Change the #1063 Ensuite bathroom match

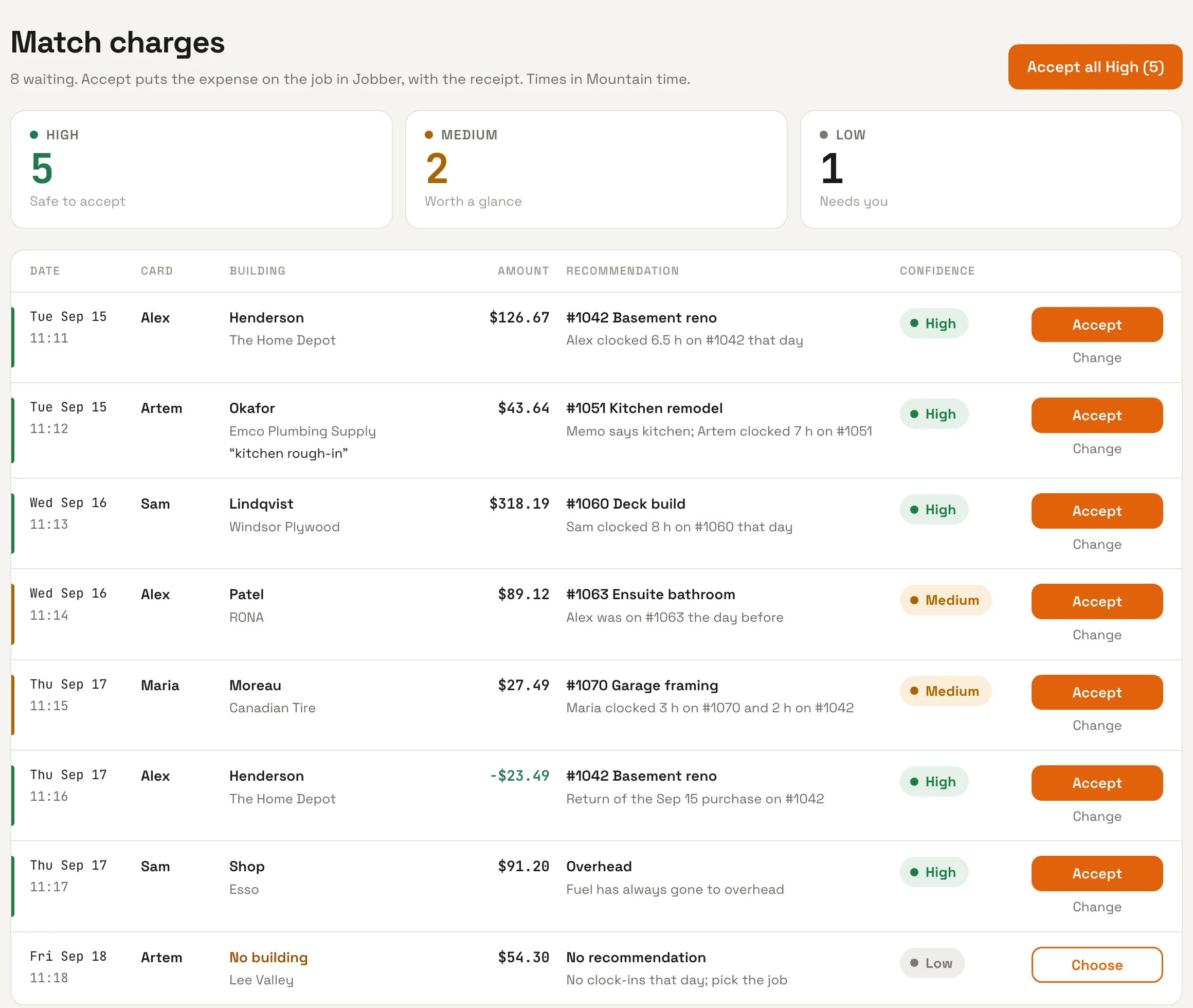pyautogui.click(x=1096, y=635)
